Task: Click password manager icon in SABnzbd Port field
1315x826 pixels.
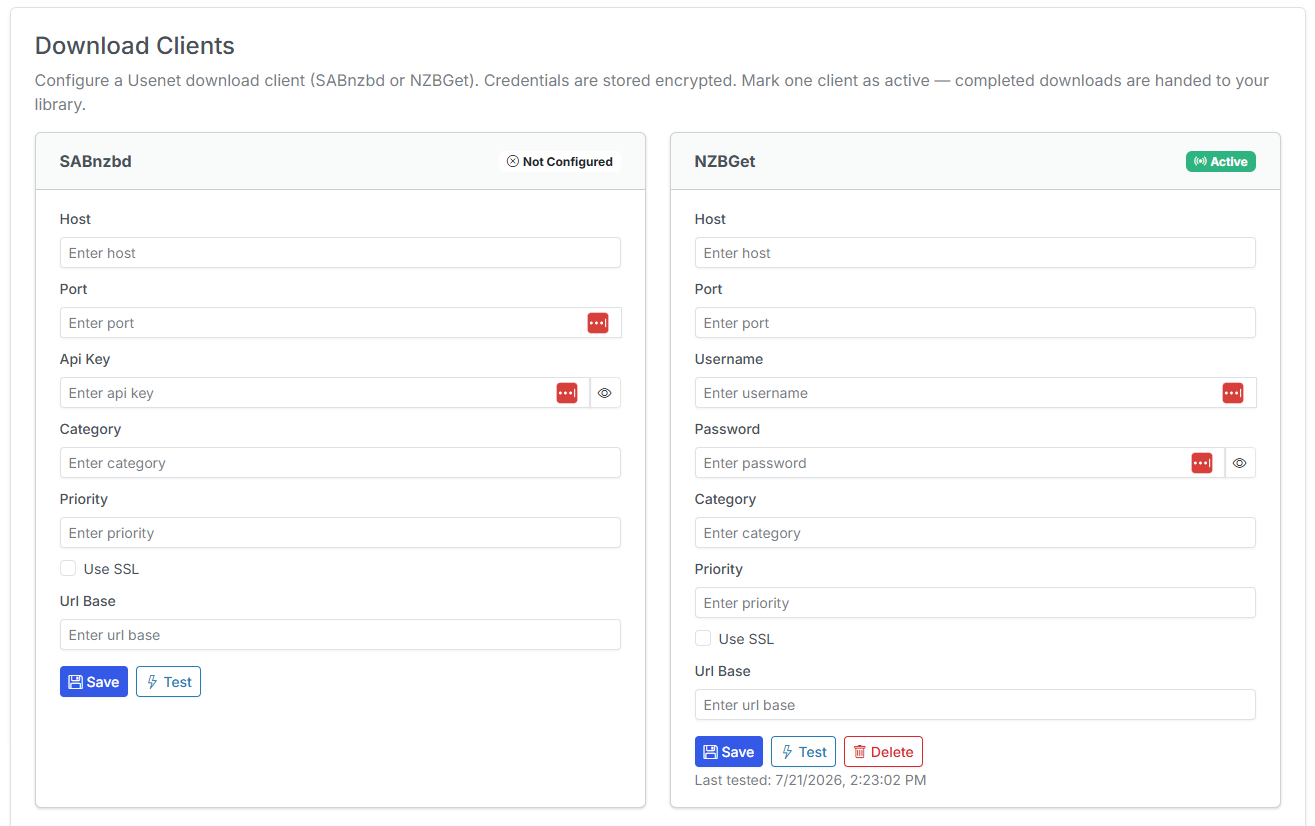Action: click(598, 323)
